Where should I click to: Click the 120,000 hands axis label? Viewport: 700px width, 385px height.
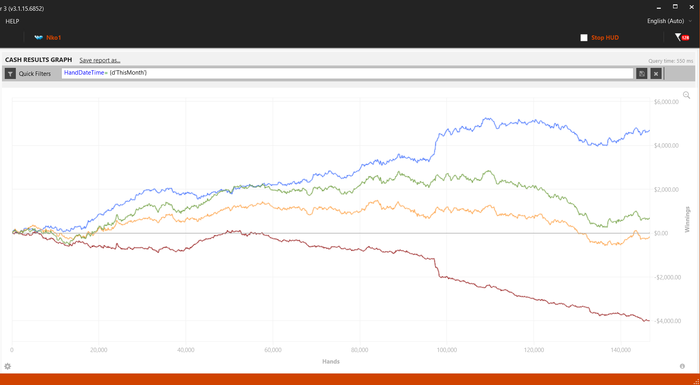pyautogui.click(x=534, y=350)
